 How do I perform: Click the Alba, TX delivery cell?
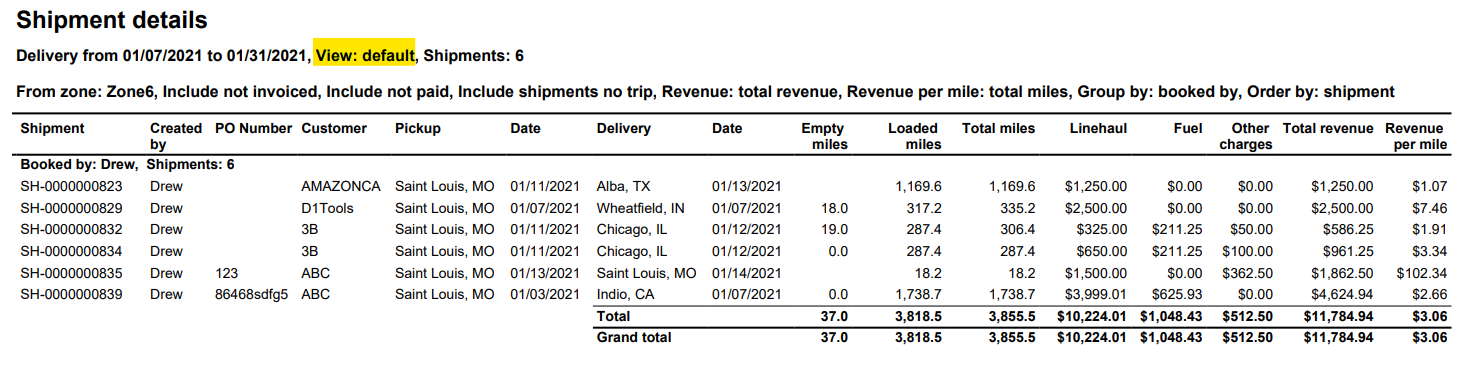[625, 186]
